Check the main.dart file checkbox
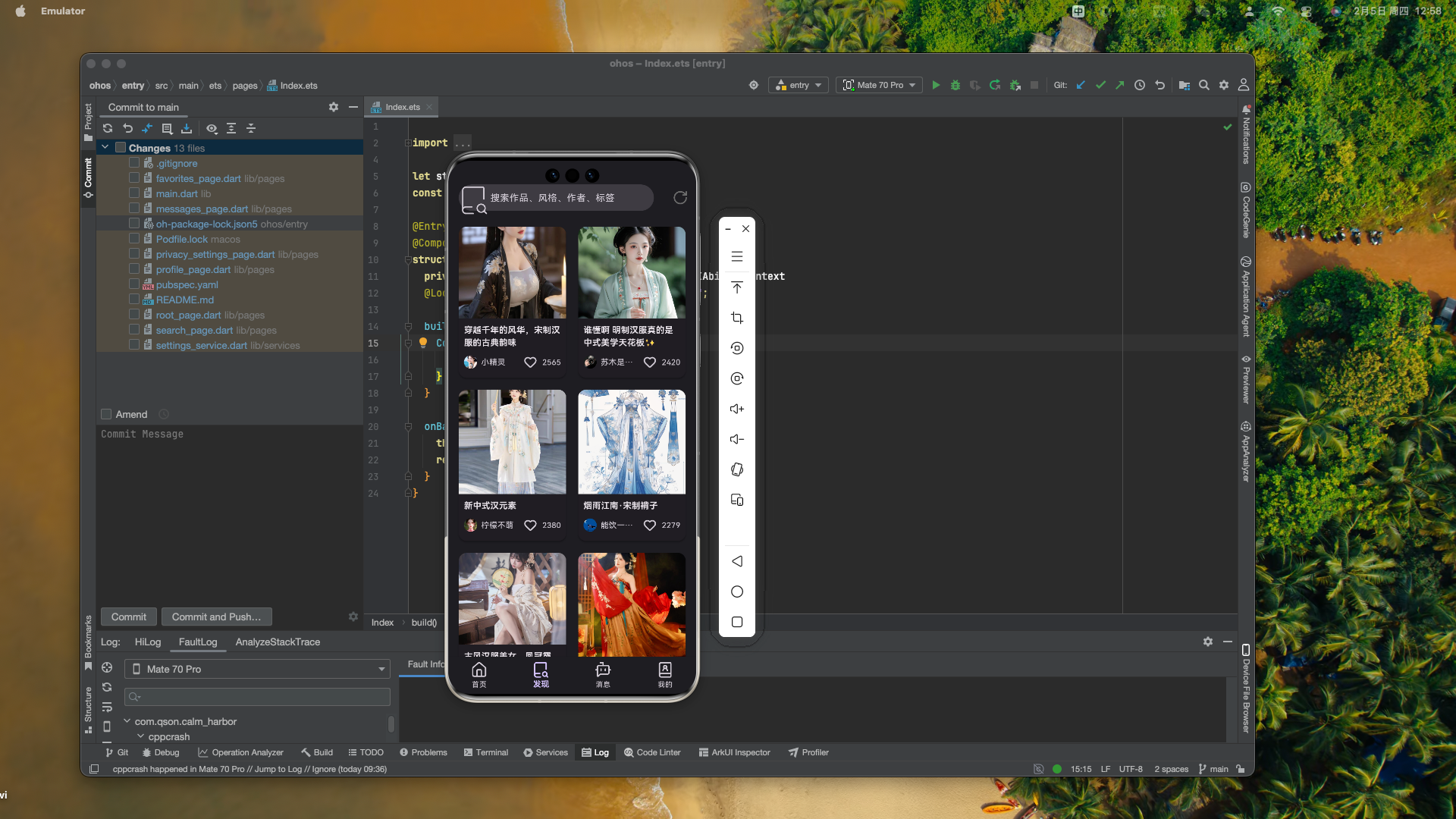 point(134,193)
